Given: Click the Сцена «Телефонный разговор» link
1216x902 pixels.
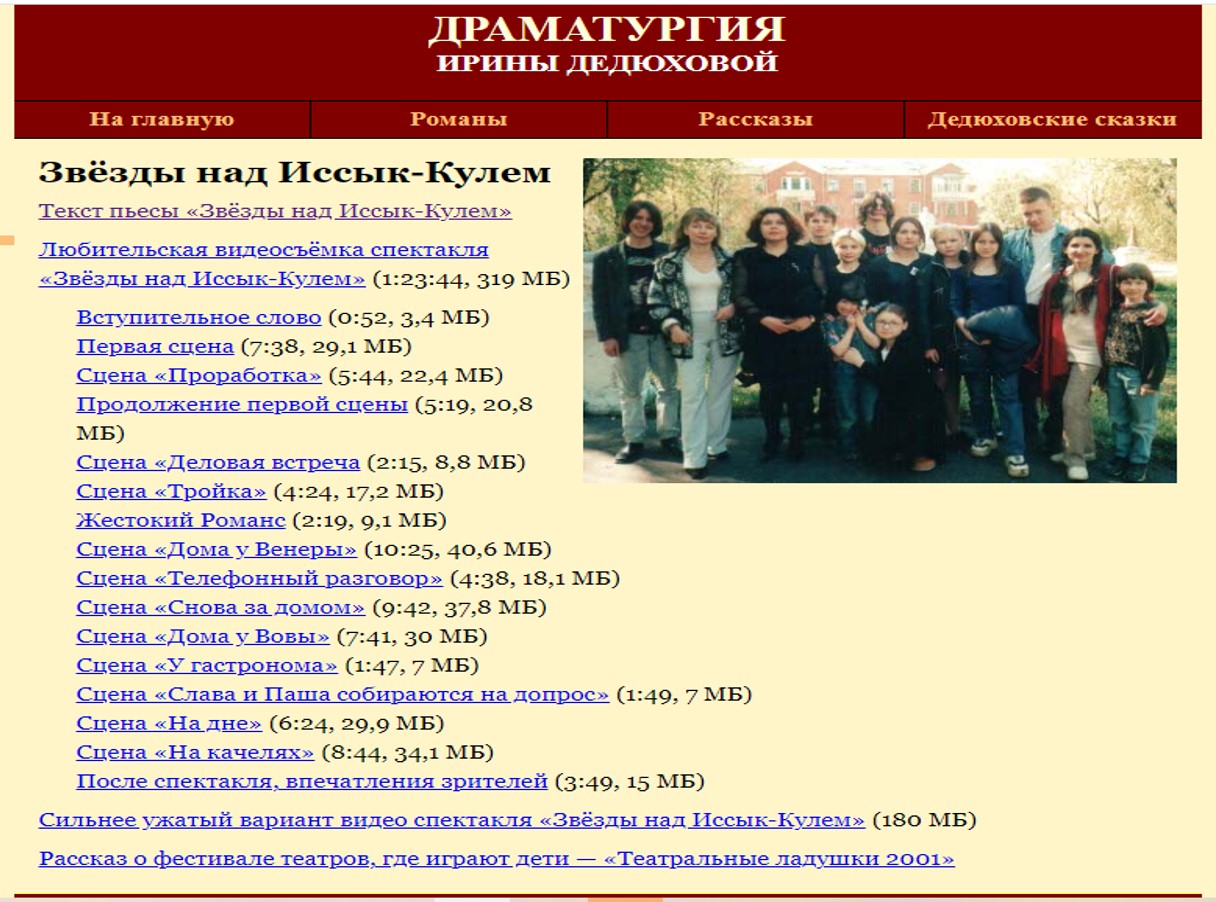Looking at the screenshot, I should pyautogui.click(x=259, y=579).
